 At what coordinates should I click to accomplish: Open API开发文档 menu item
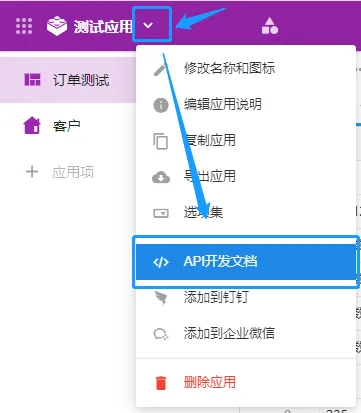pyautogui.click(x=246, y=262)
